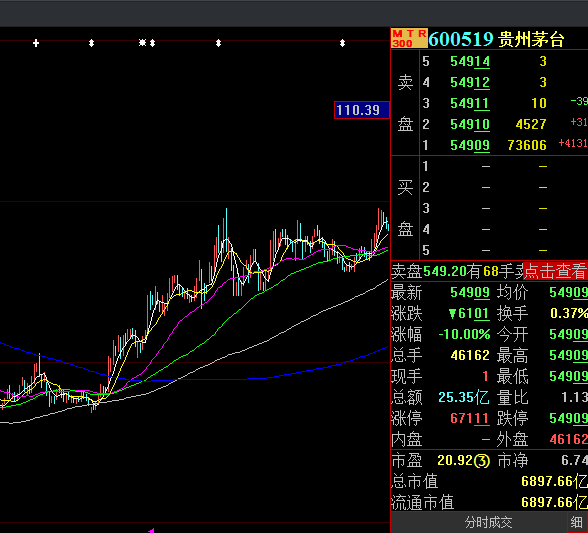Click the 换手 value 0.37%
588x533 pixels.
click(x=568, y=313)
